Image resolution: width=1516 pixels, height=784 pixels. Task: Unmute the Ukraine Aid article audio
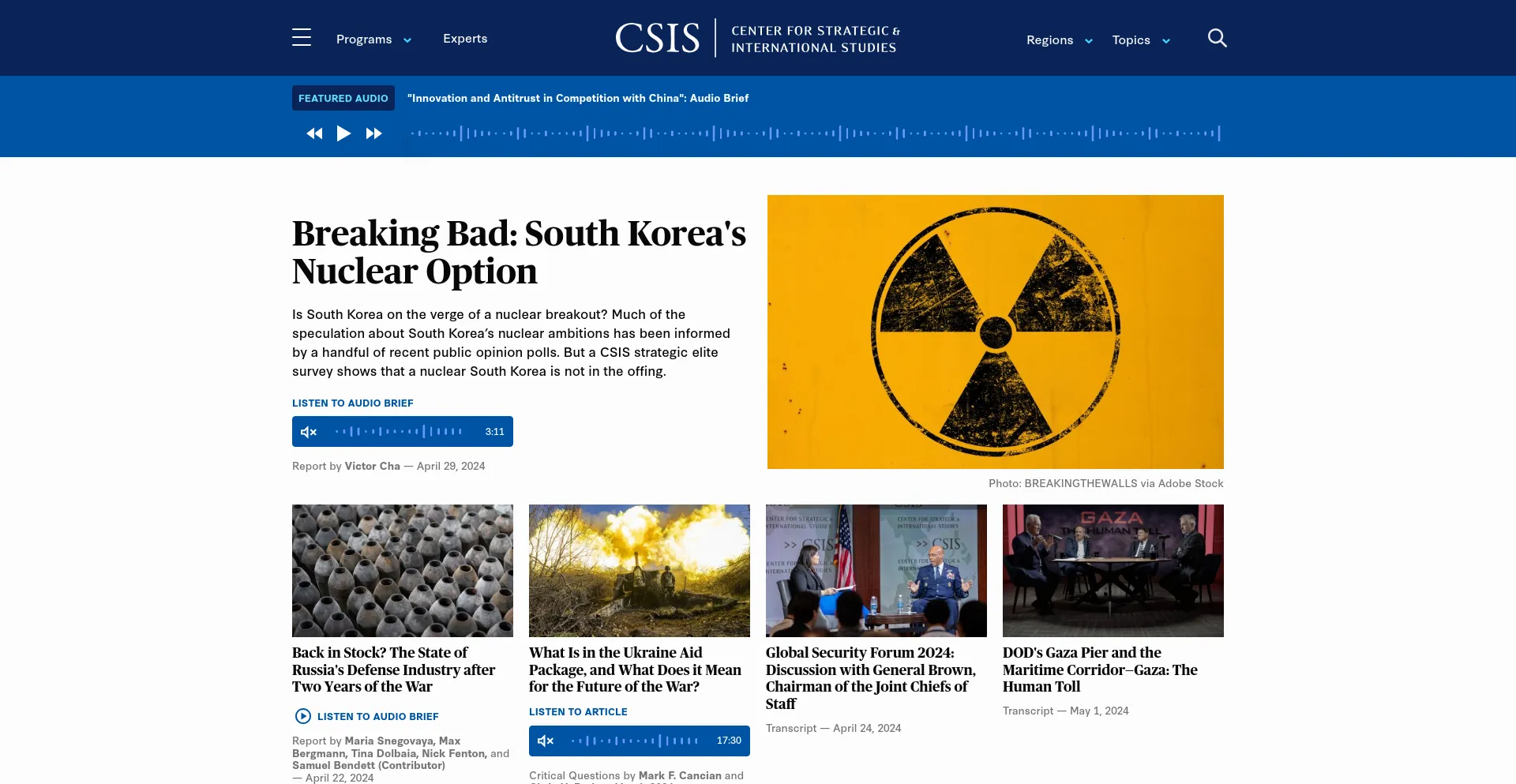546,741
